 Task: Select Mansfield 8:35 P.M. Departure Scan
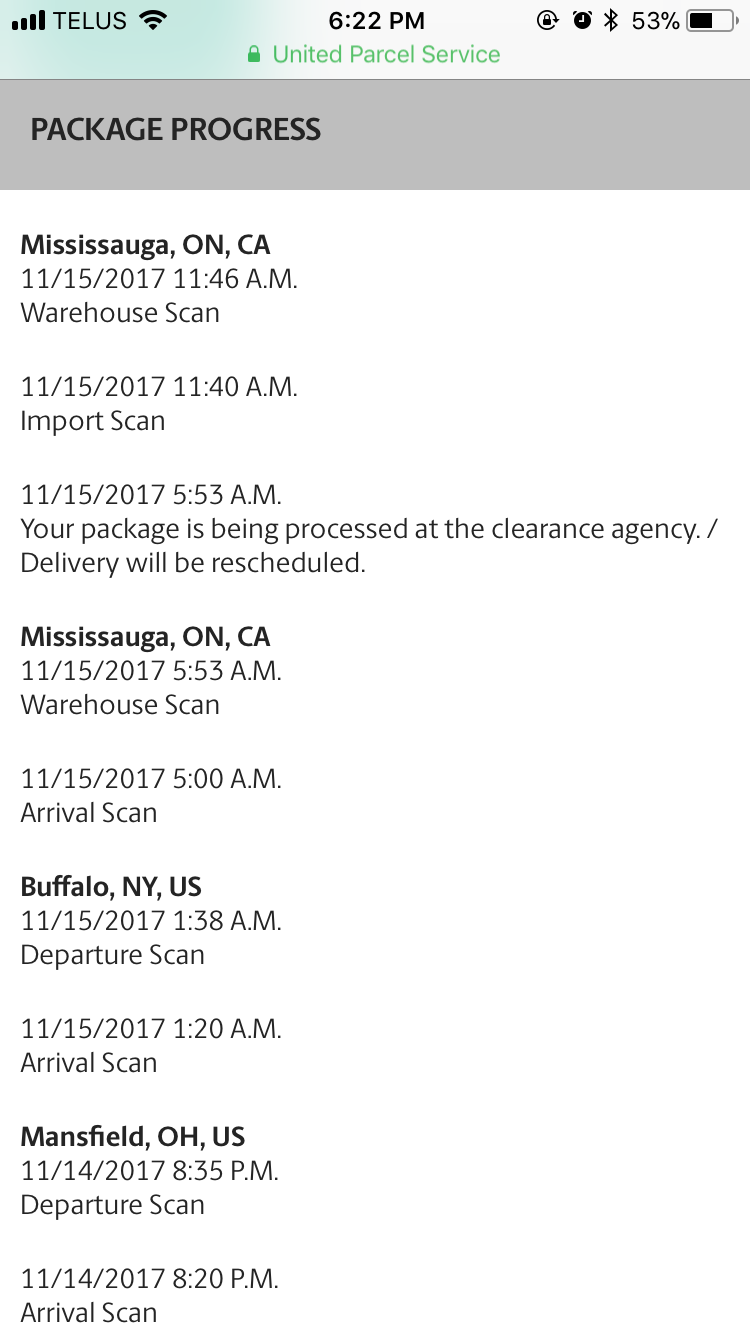point(150,1188)
